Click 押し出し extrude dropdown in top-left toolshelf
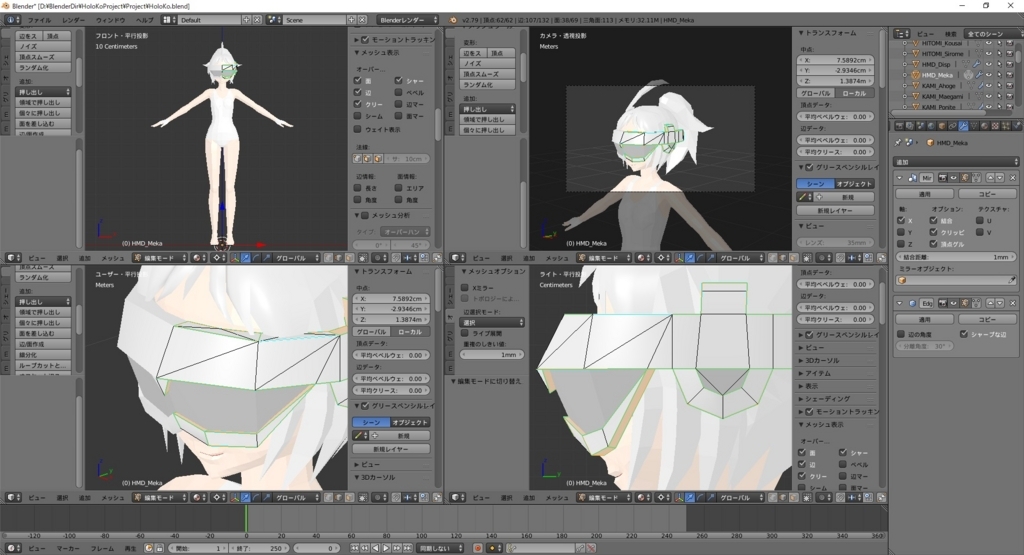This screenshot has height=555, width=1024. [x=43, y=92]
